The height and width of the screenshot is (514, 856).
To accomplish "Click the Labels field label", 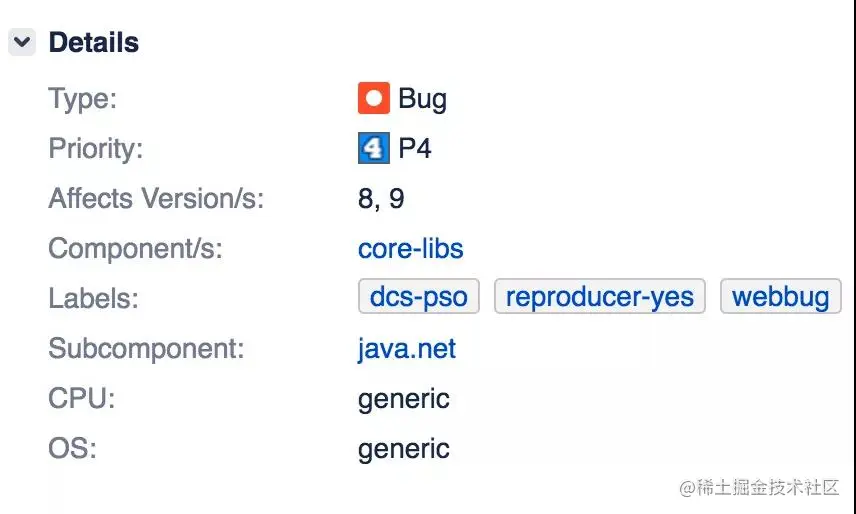I will click(93, 298).
